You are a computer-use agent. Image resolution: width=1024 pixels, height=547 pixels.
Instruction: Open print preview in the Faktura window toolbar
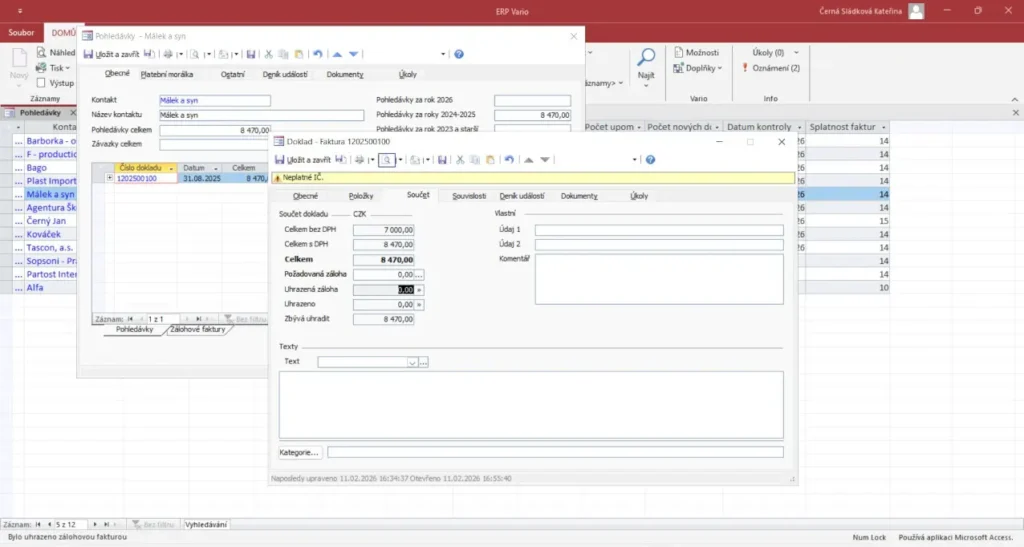point(385,160)
